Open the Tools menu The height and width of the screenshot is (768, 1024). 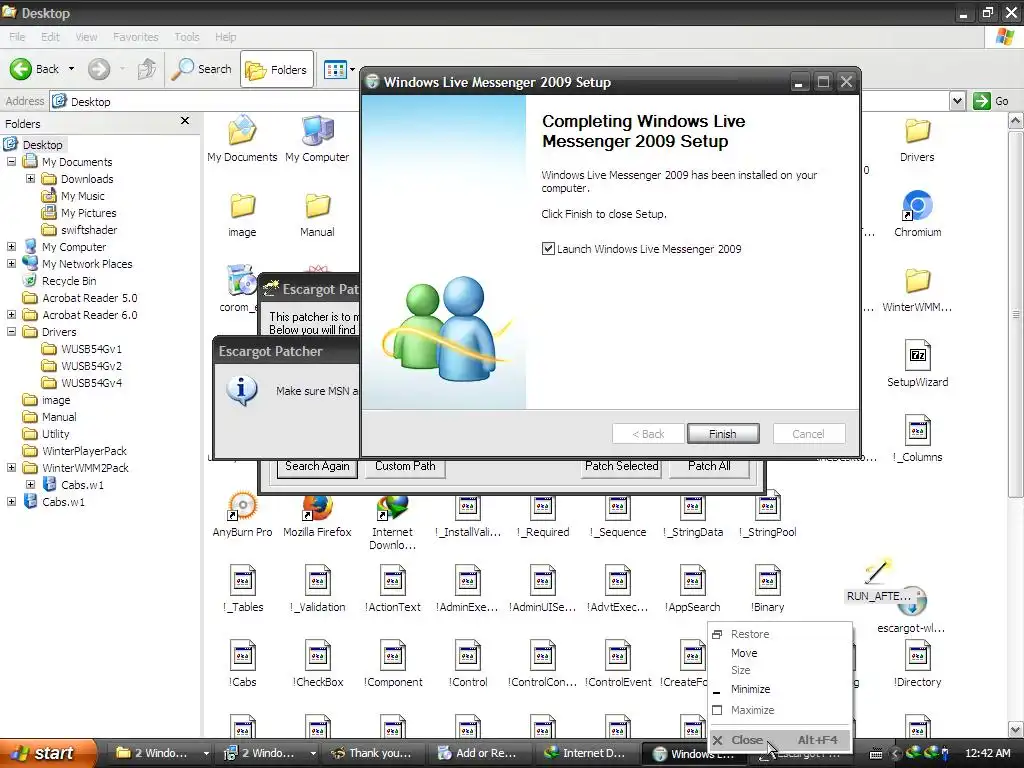[187, 37]
